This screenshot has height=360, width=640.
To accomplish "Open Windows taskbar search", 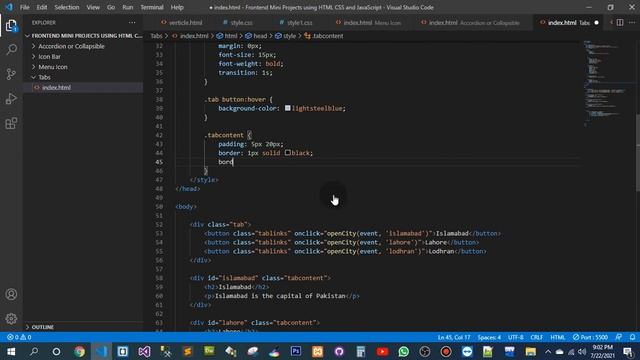I will click(34, 351).
